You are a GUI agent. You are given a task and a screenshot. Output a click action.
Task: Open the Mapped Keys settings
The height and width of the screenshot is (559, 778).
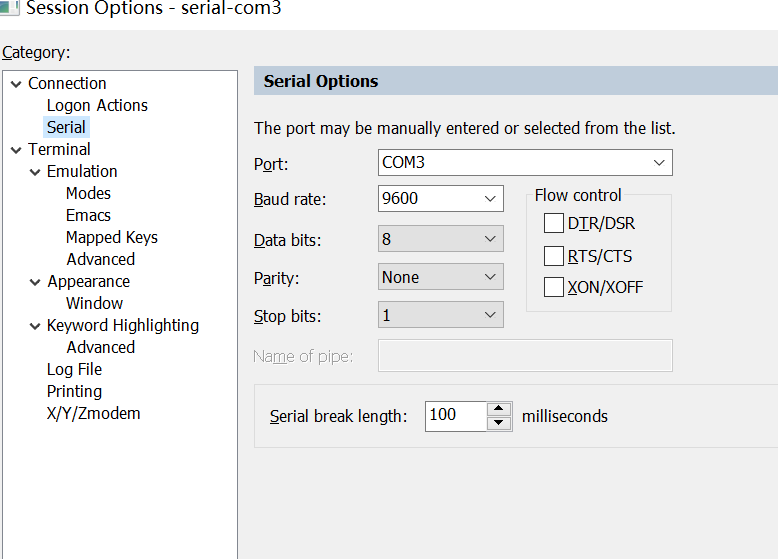111,237
